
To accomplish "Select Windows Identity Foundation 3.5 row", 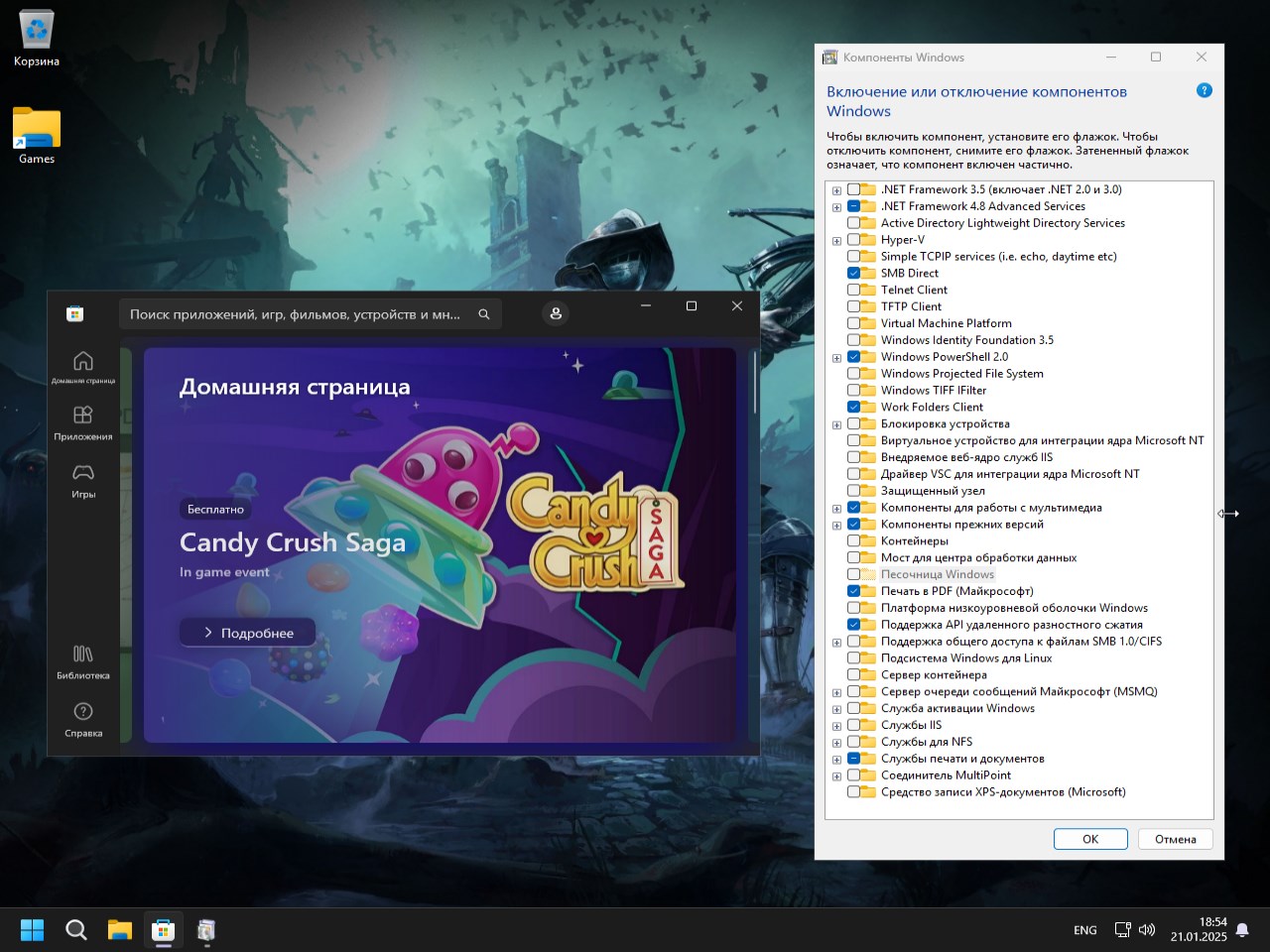I will click(x=967, y=340).
